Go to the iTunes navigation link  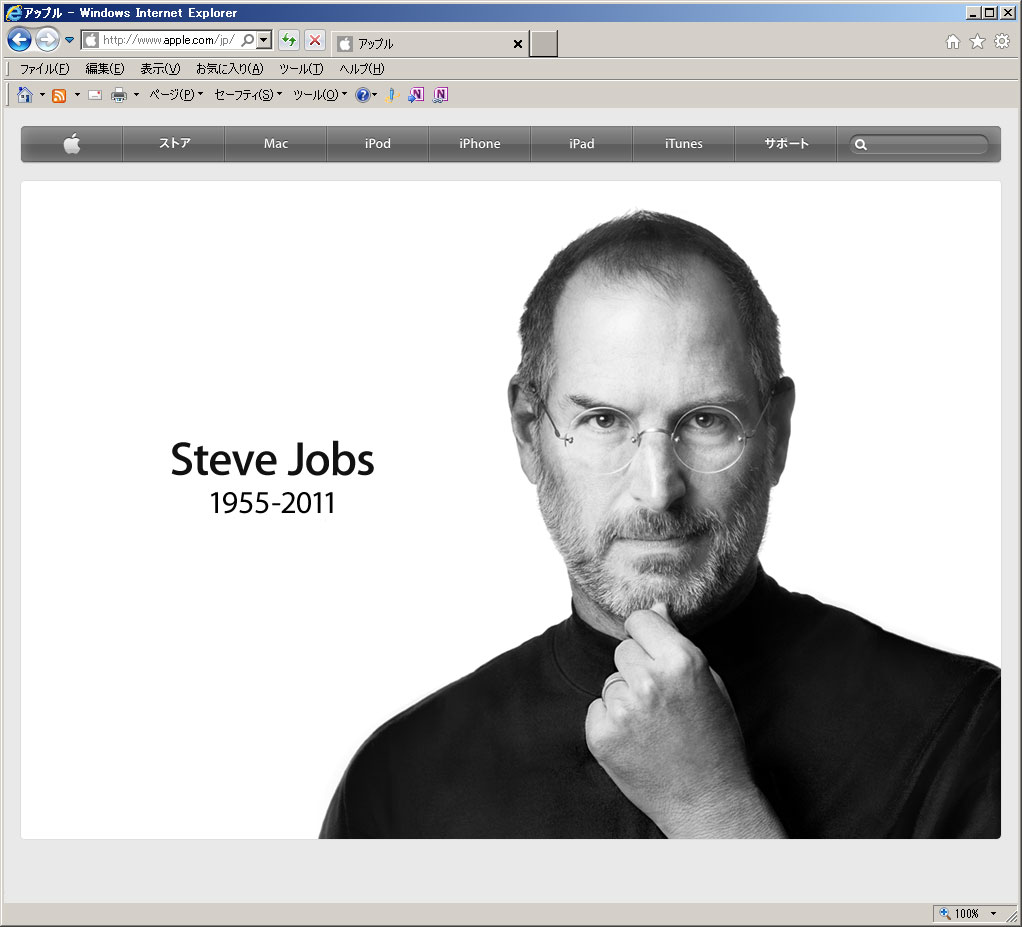coord(684,143)
